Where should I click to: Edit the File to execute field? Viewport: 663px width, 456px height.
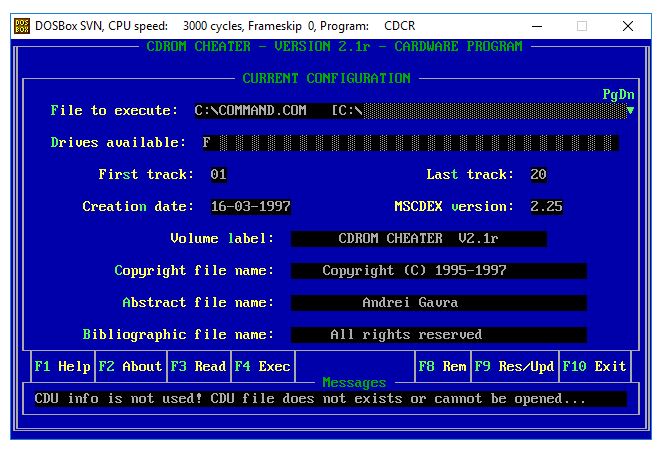[410, 111]
